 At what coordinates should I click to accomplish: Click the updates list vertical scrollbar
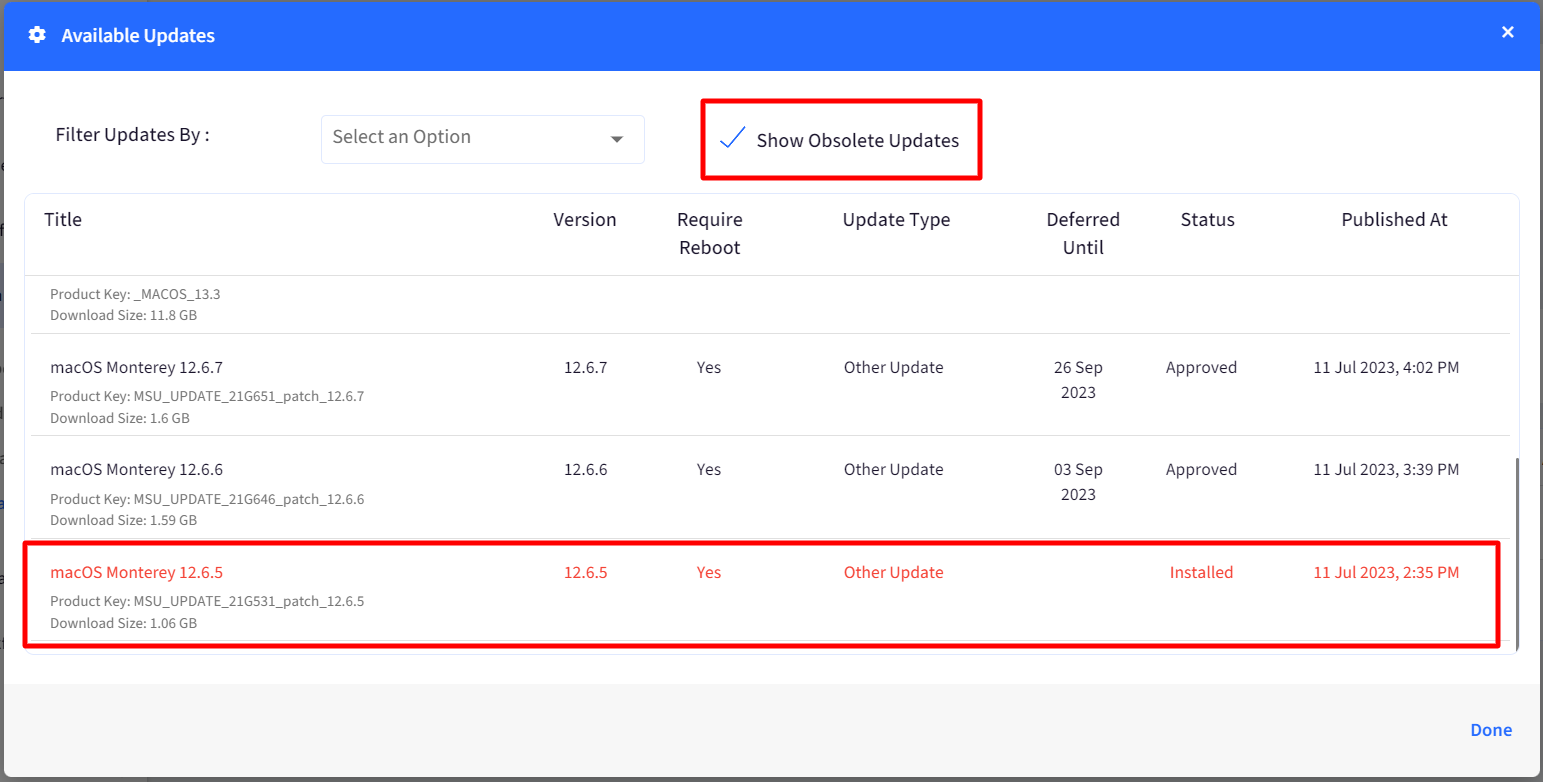[x=1516, y=553]
